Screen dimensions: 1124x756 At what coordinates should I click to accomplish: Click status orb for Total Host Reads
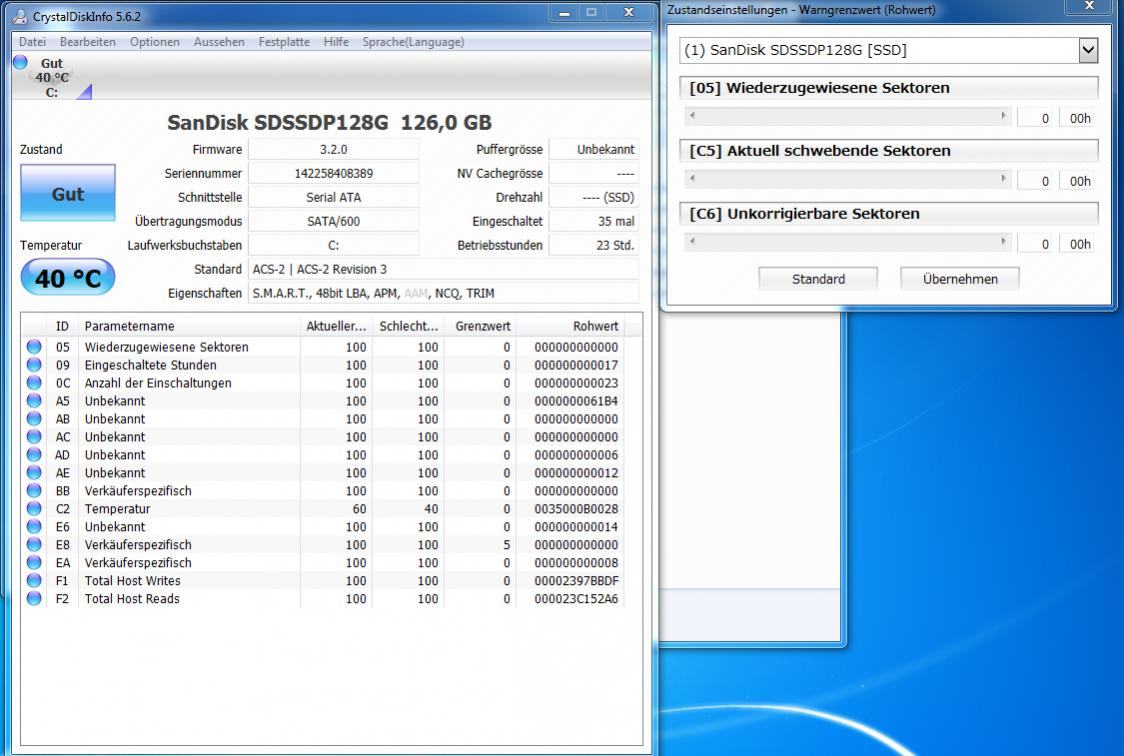(x=34, y=598)
